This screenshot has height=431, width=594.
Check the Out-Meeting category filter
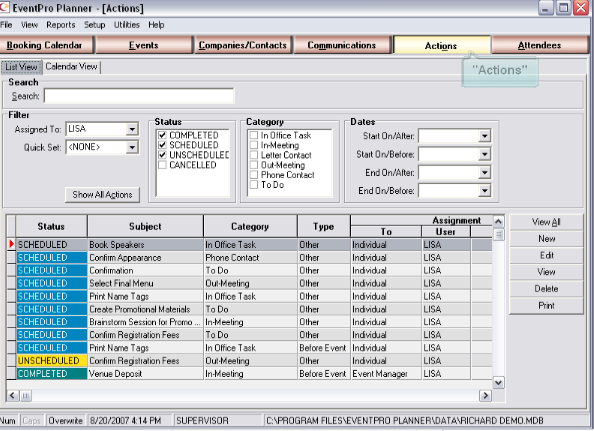pyautogui.click(x=254, y=165)
